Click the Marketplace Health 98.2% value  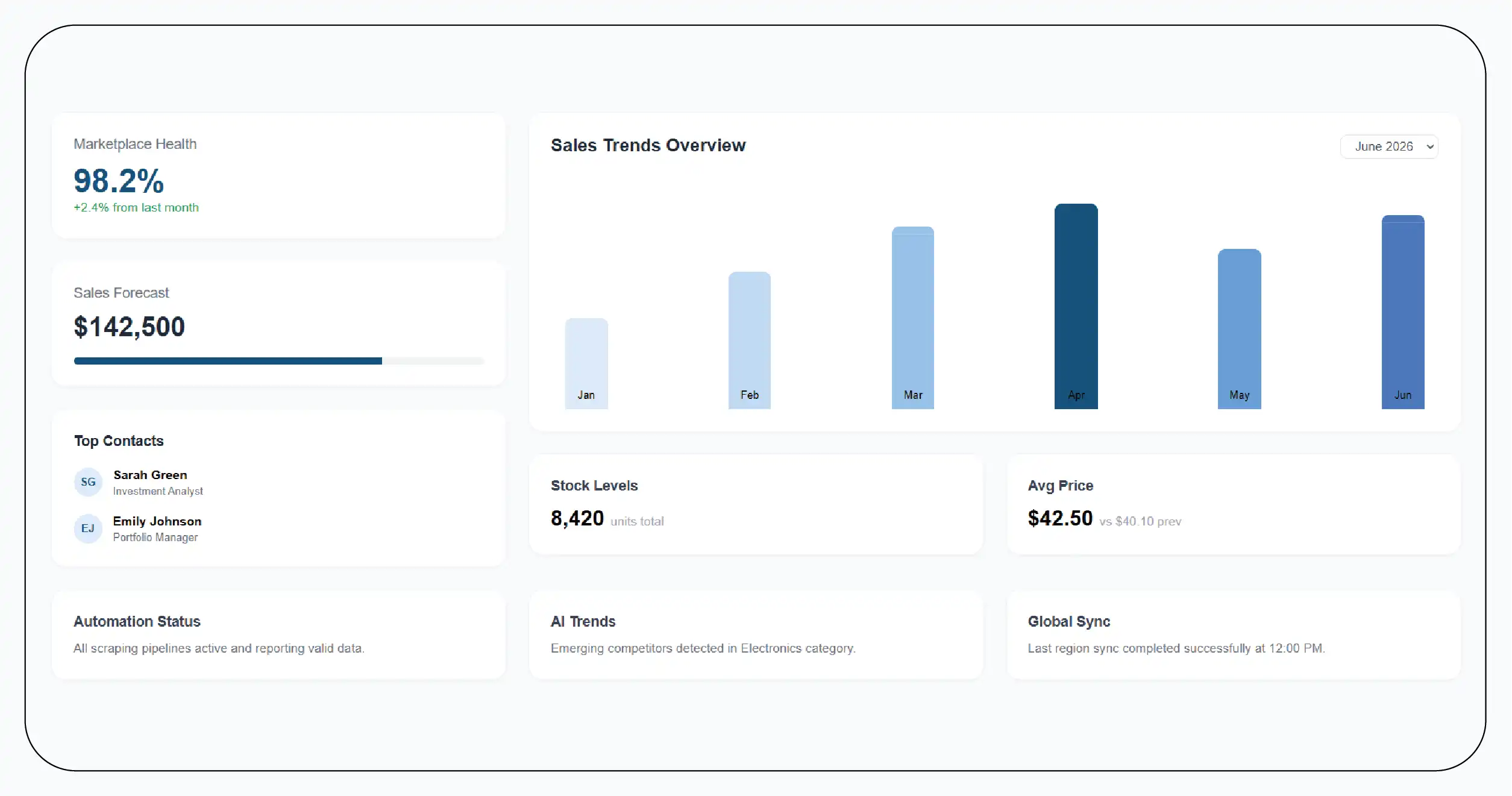tap(119, 181)
